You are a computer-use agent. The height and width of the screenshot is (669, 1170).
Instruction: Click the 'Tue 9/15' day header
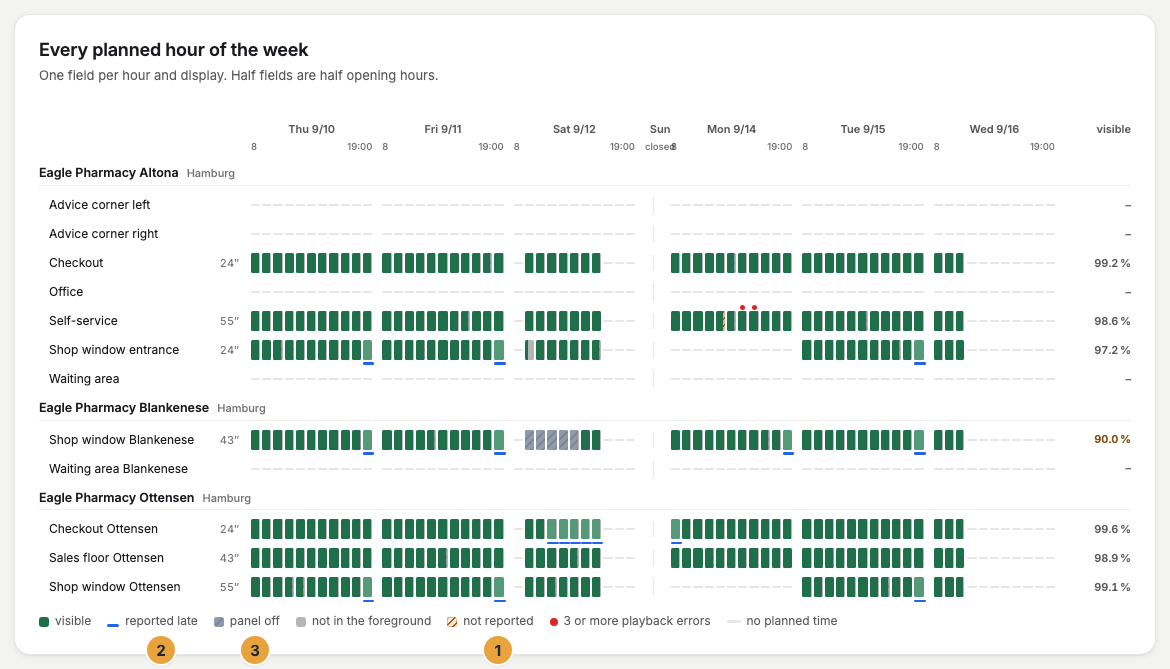click(863, 129)
